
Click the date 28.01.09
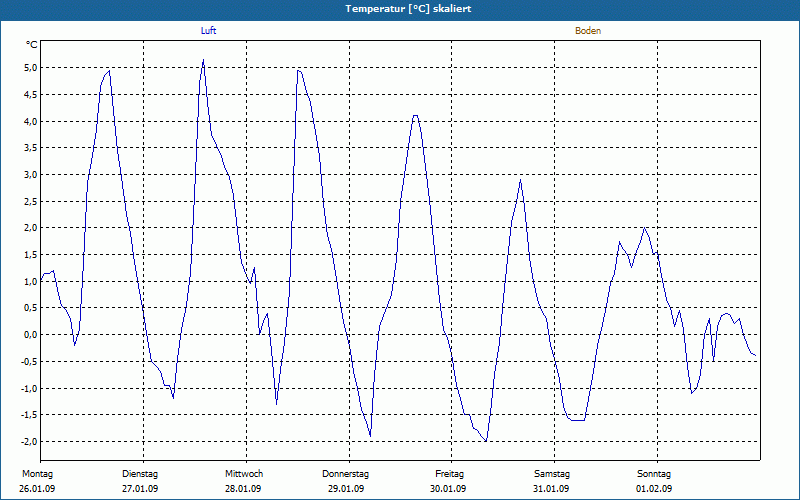pos(243,489)
